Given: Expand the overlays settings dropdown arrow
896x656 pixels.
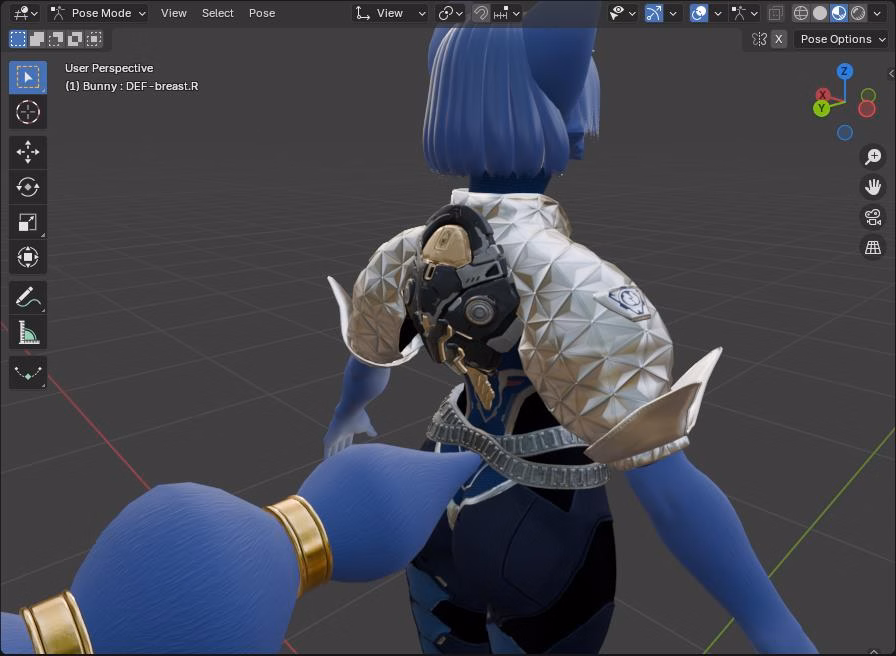Looking at the screenshot, I should 718,13.
